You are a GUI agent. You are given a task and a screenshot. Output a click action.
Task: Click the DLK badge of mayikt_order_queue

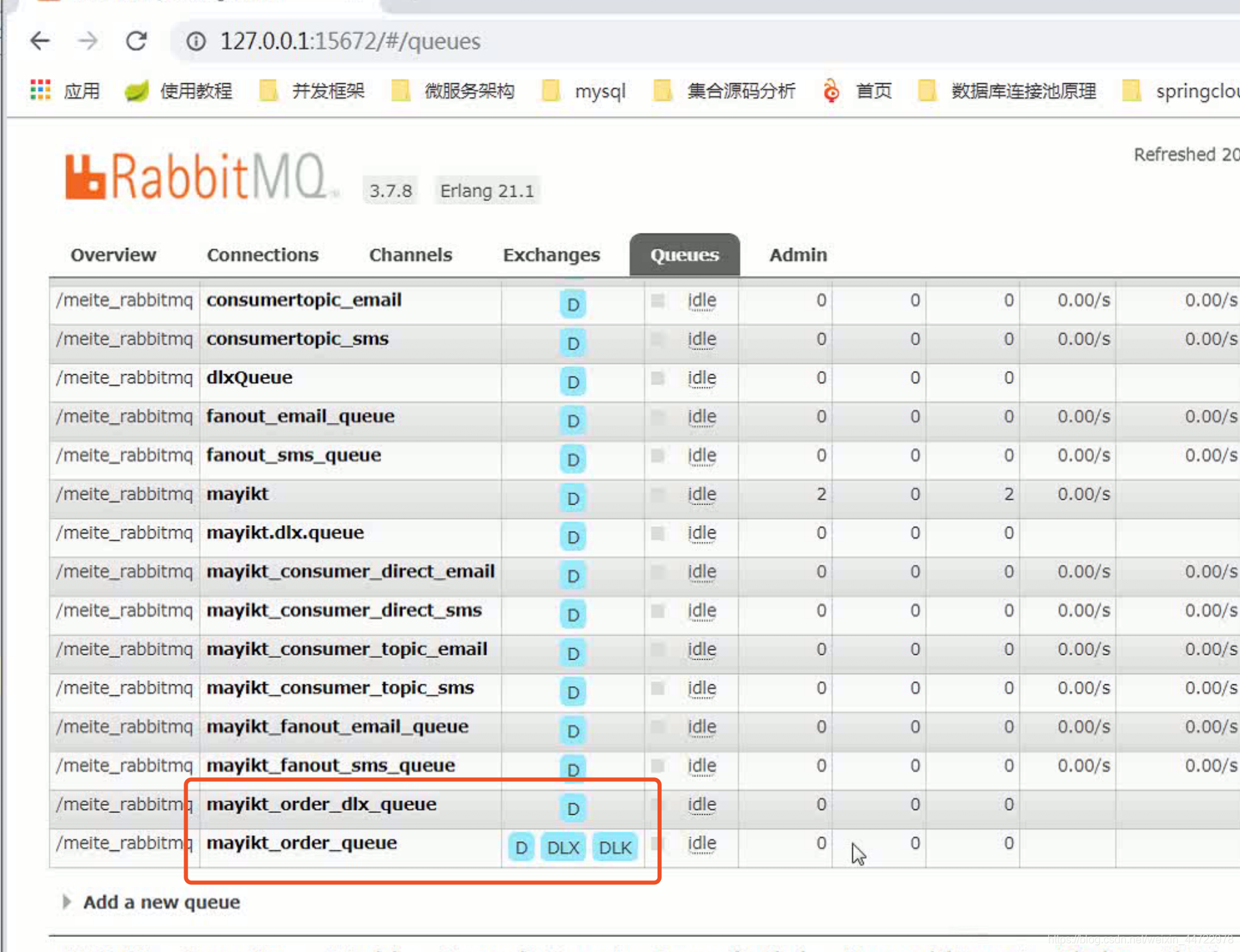615,848
